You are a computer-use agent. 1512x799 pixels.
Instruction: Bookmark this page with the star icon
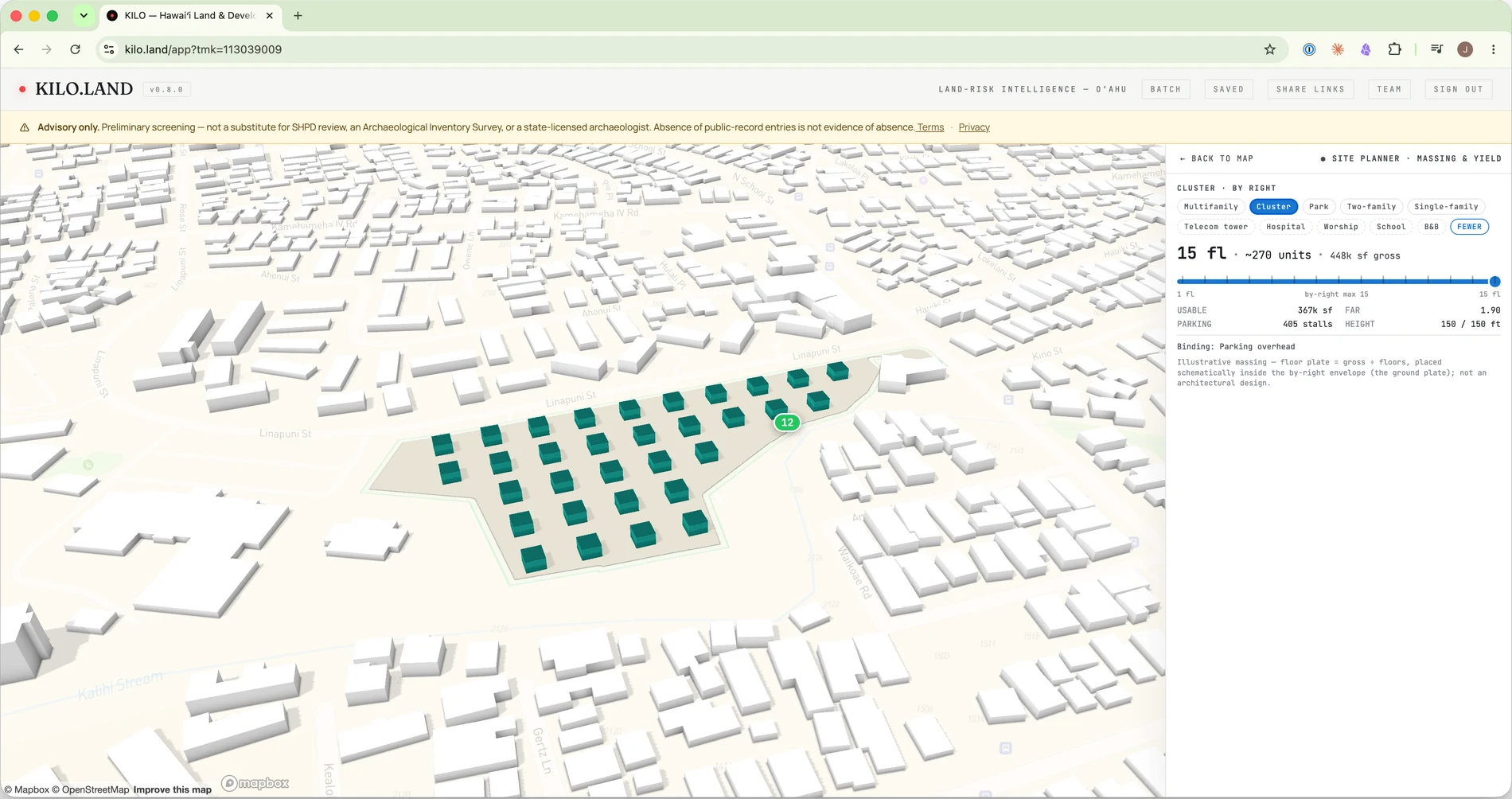(x=1270, y=49)
